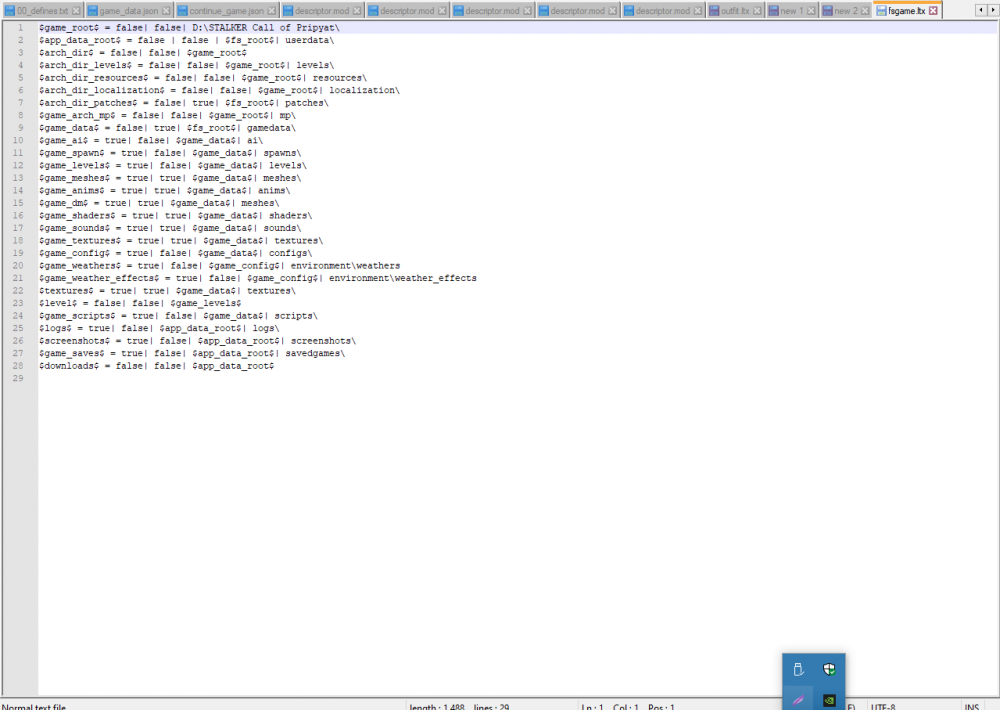
Task: Click the Windows Security shield tray icon
Action: (x=829, y=670)
